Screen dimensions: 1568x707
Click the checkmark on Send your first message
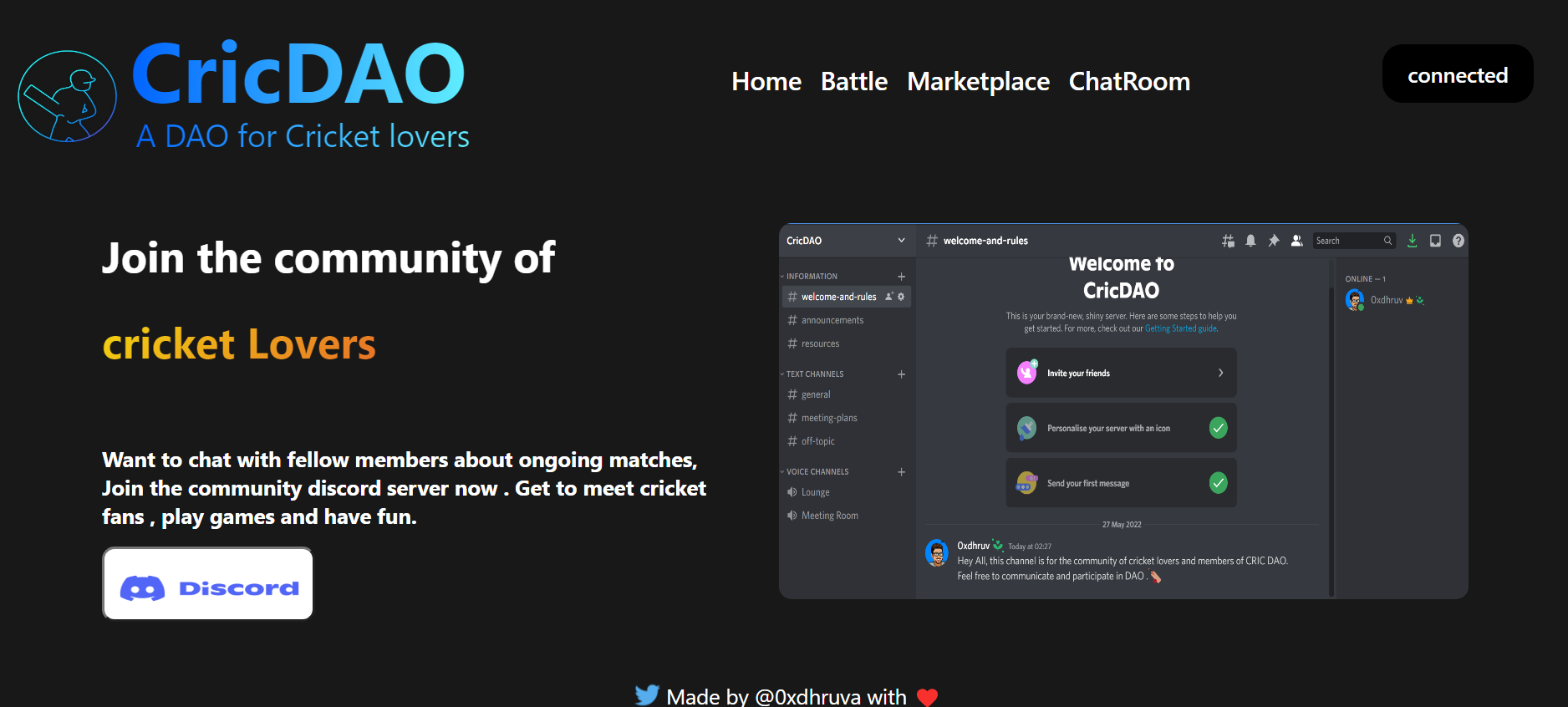pos(1219,483)
